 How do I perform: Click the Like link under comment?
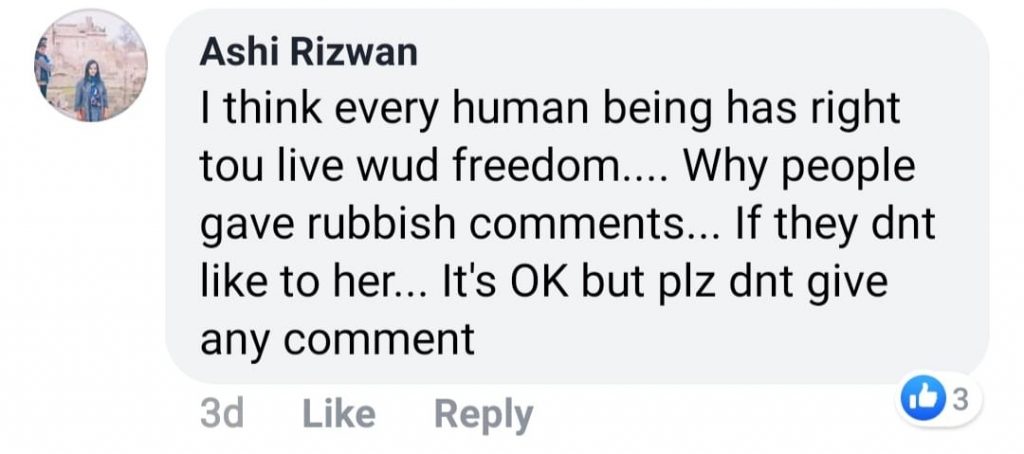339,414
